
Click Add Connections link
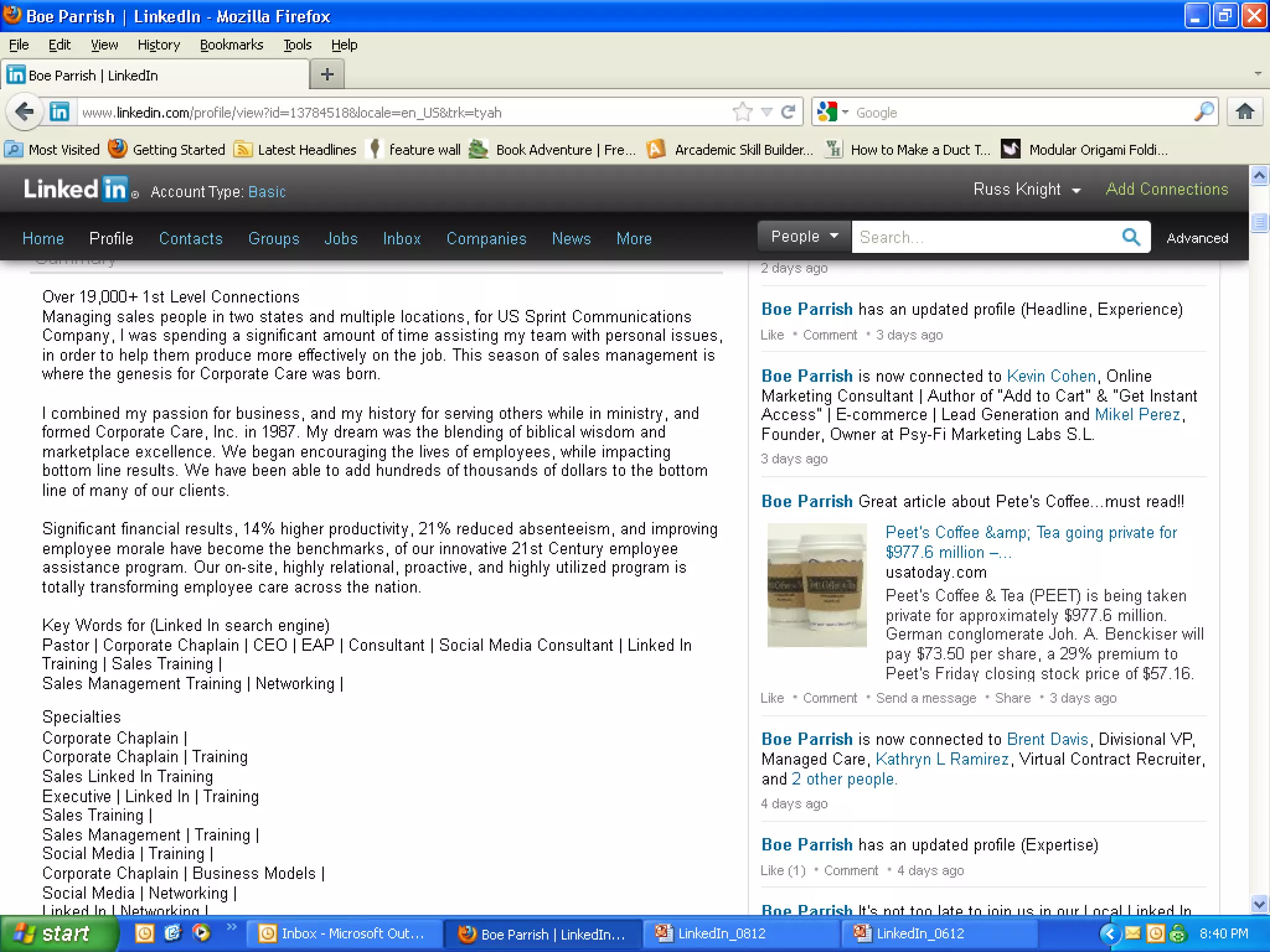coord(1166,189)
